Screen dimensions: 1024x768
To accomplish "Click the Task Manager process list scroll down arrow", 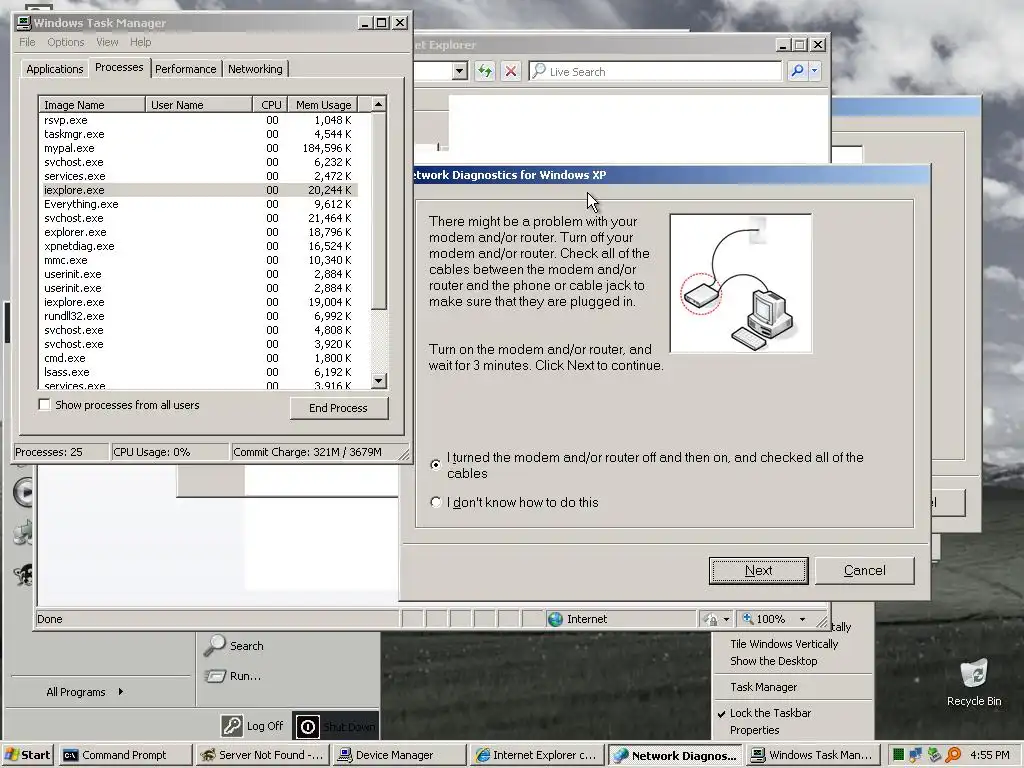I will [x=379, y=381].
